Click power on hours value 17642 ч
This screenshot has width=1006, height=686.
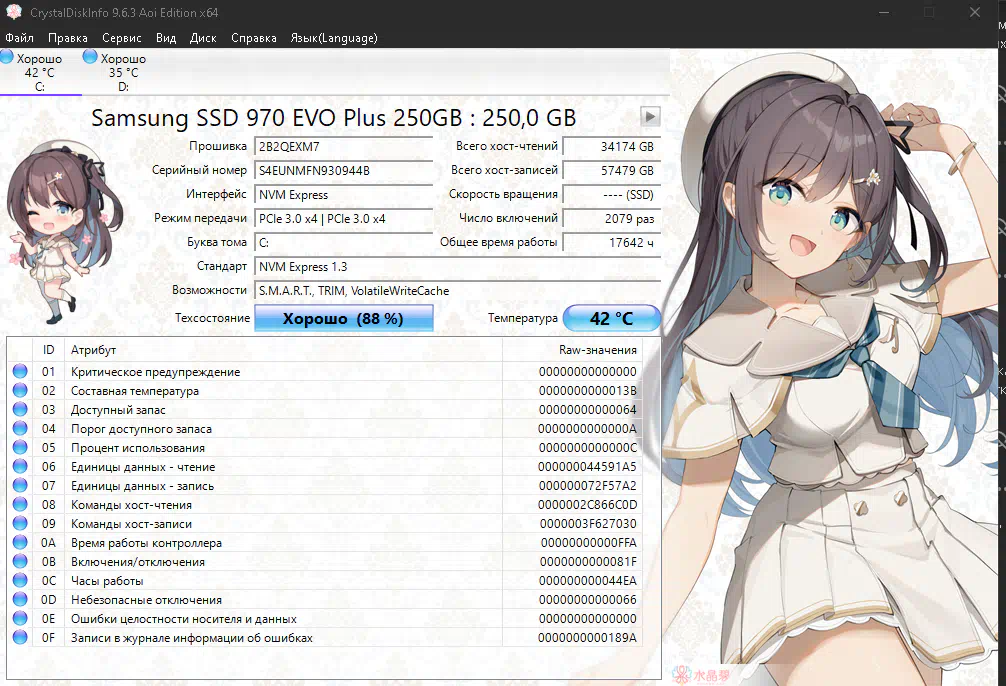coord(611,243)
